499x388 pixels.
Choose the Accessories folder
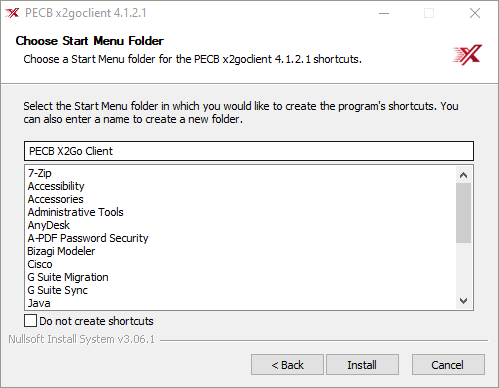pyautogui.click(x=56, y=199)
